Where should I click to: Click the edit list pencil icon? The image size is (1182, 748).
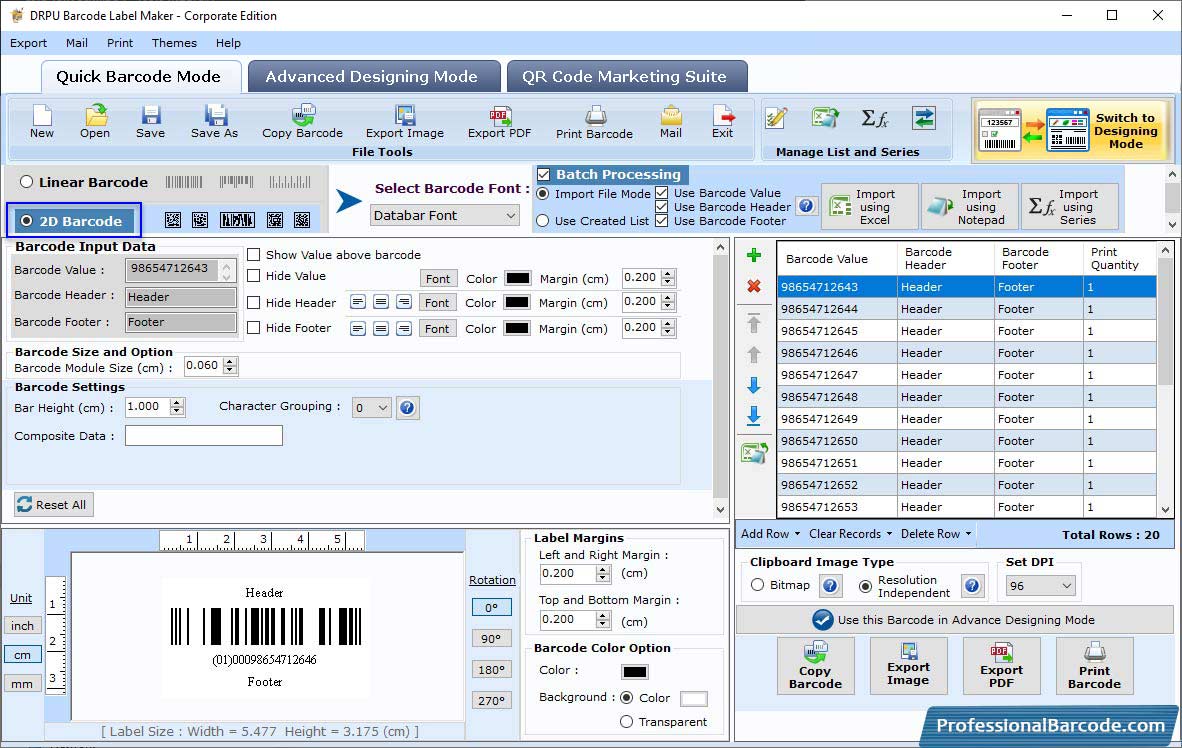point(776,118)
